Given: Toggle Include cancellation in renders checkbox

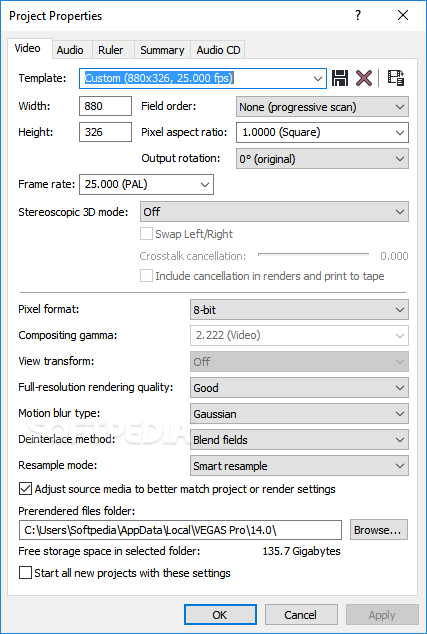Looking at the screenshot, I should point(146,276).
